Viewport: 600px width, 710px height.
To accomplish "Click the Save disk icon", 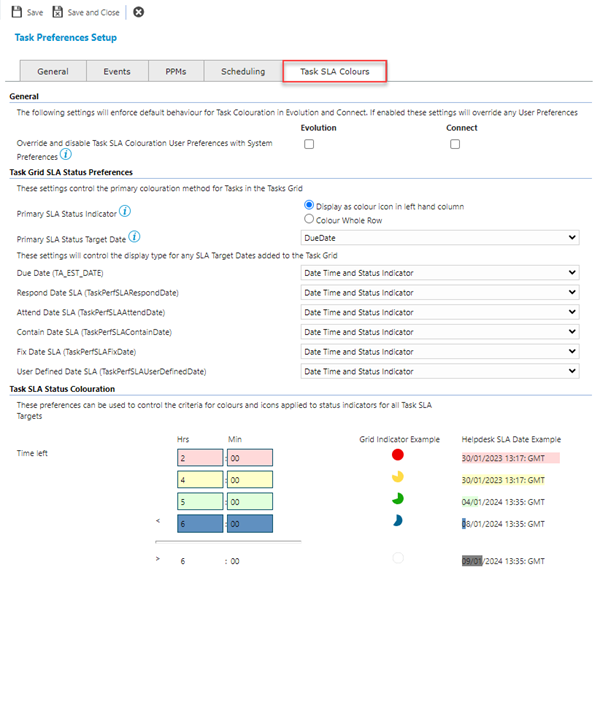I will point(17,12).
